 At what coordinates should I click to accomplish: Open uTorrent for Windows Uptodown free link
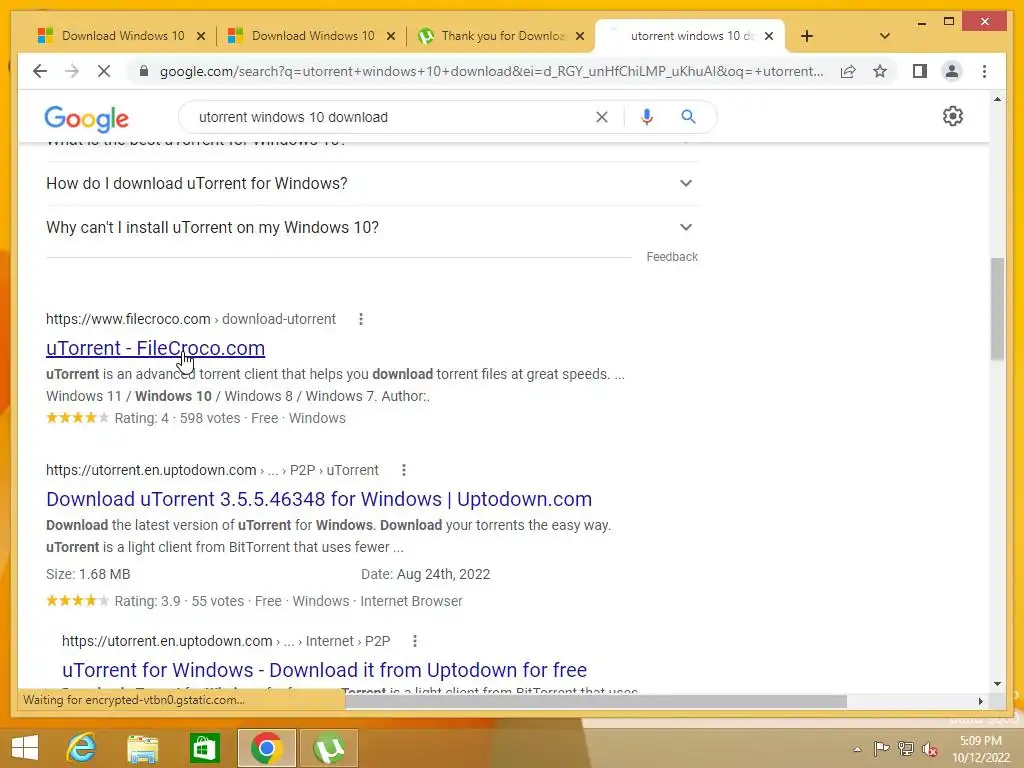coord(324,670)
